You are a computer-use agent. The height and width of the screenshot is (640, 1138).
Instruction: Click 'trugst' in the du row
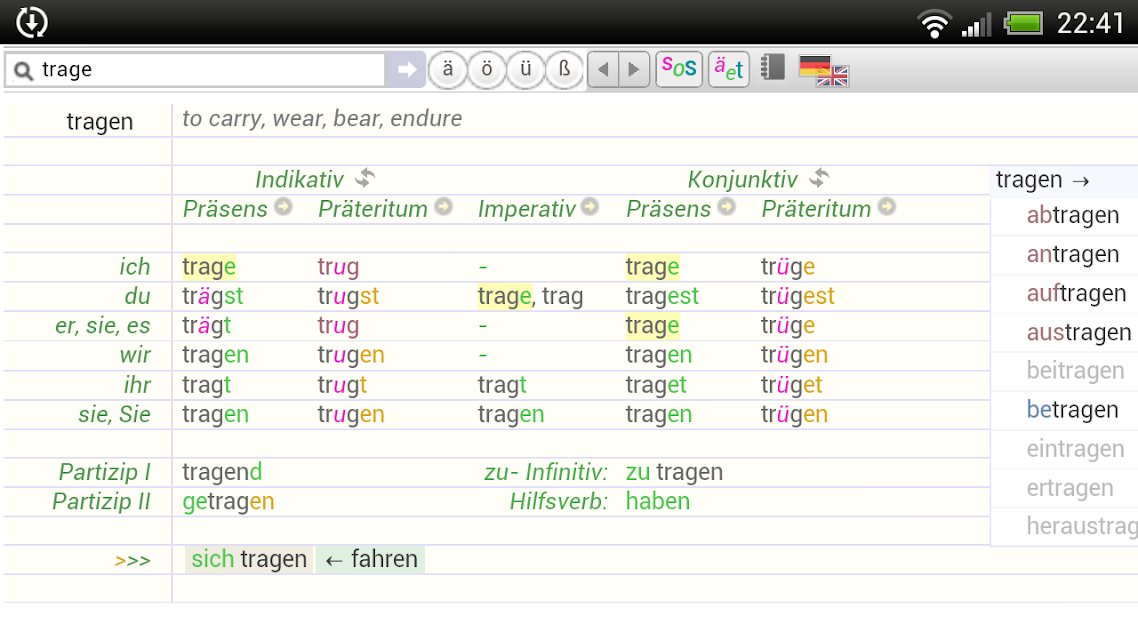pyautogui.click(x=348, y=296)
